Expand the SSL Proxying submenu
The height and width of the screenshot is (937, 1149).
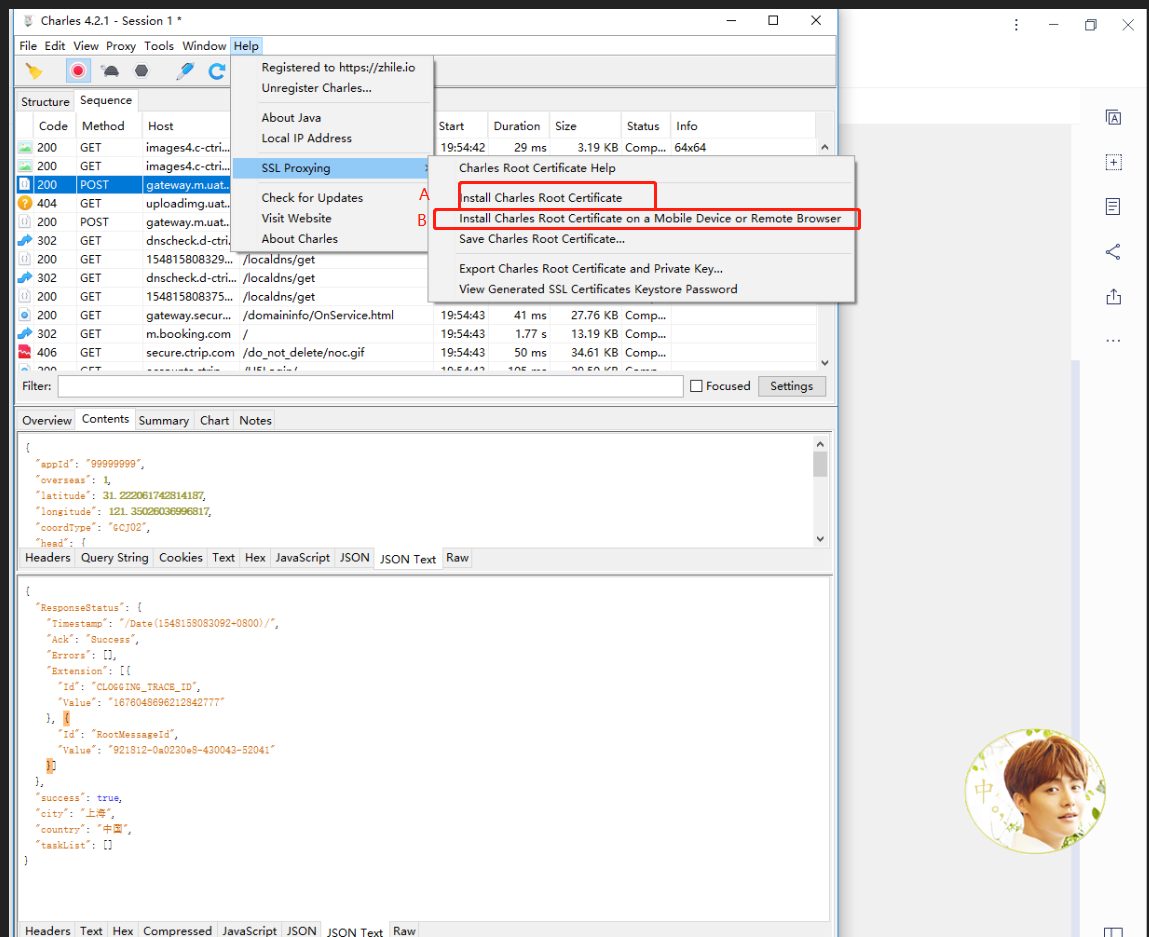click(331, 168)
